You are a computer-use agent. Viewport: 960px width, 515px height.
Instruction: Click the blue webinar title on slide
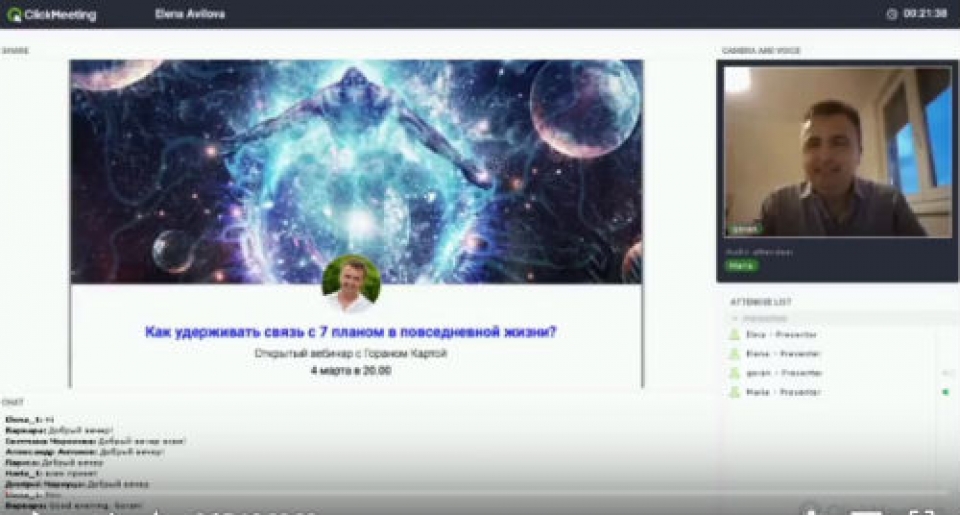pyautogui.click(x=351, y=332)
